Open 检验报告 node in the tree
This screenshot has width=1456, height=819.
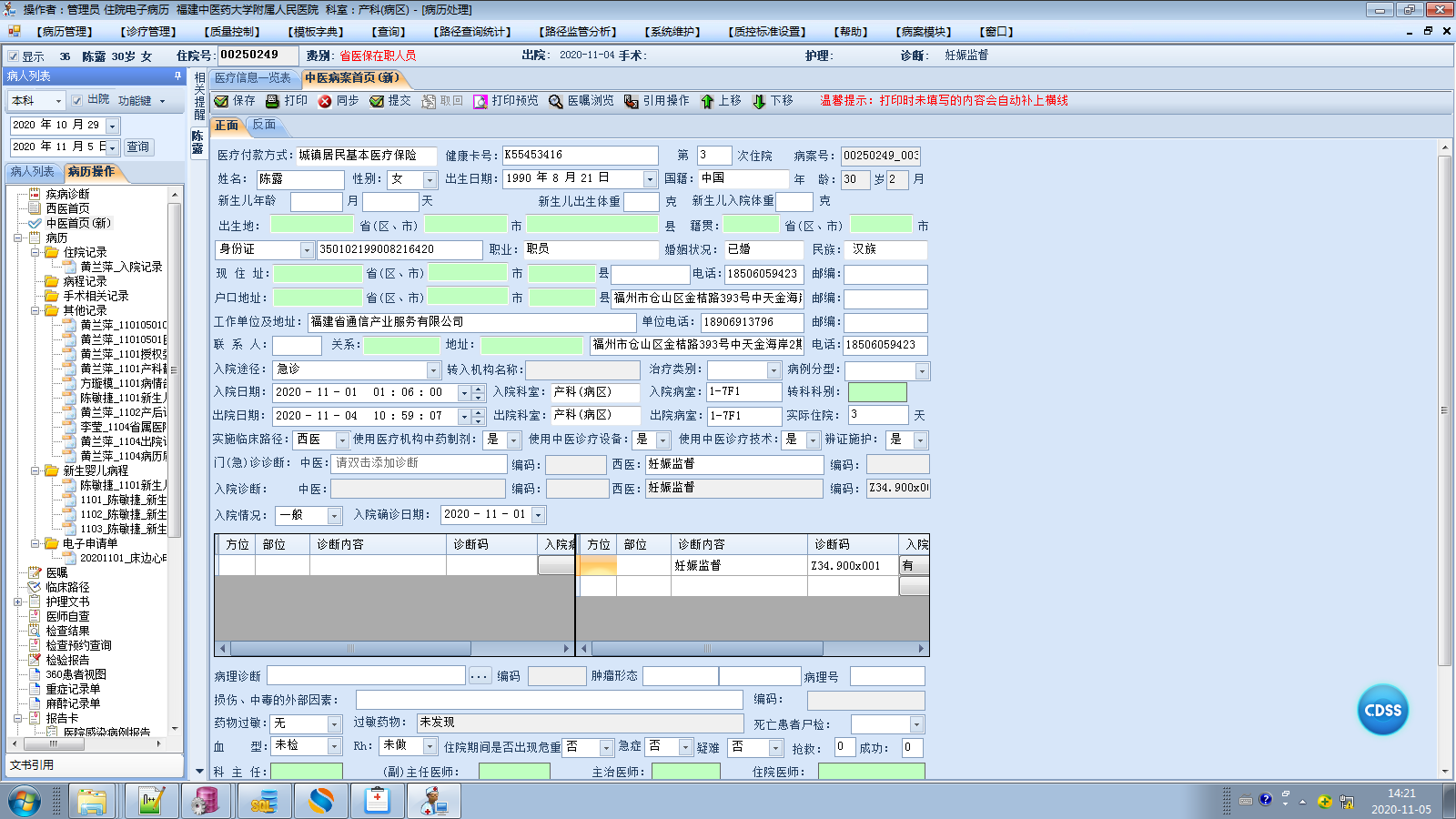coord(67,660)
